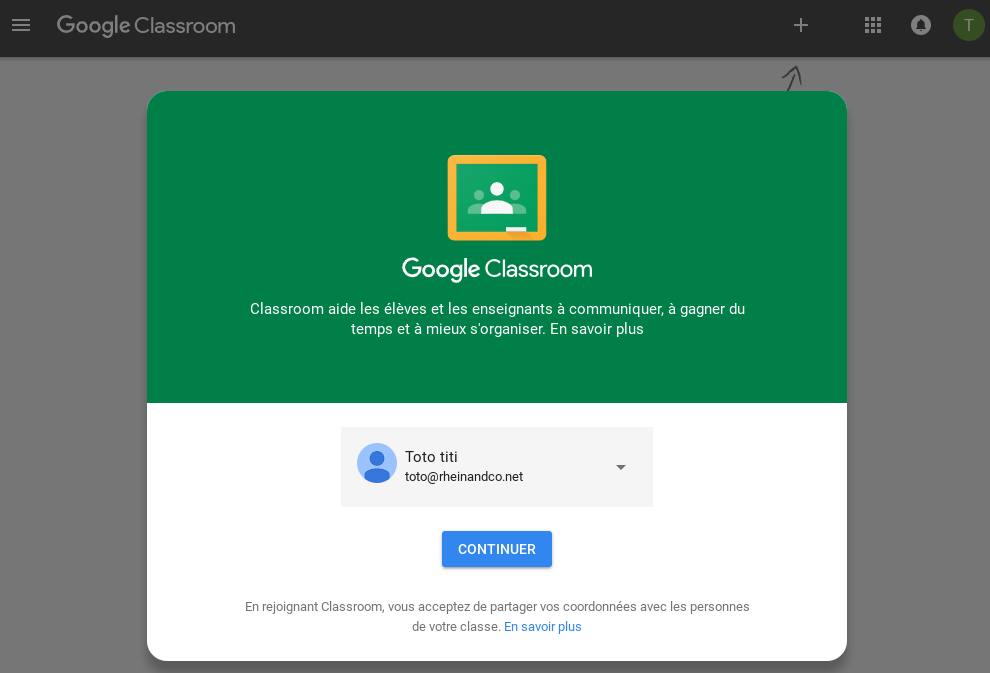The width and height of the screenshot is (990, 673).
Task: Click the Google Classroom wordmark in the header
Action: tap(146, 25)
